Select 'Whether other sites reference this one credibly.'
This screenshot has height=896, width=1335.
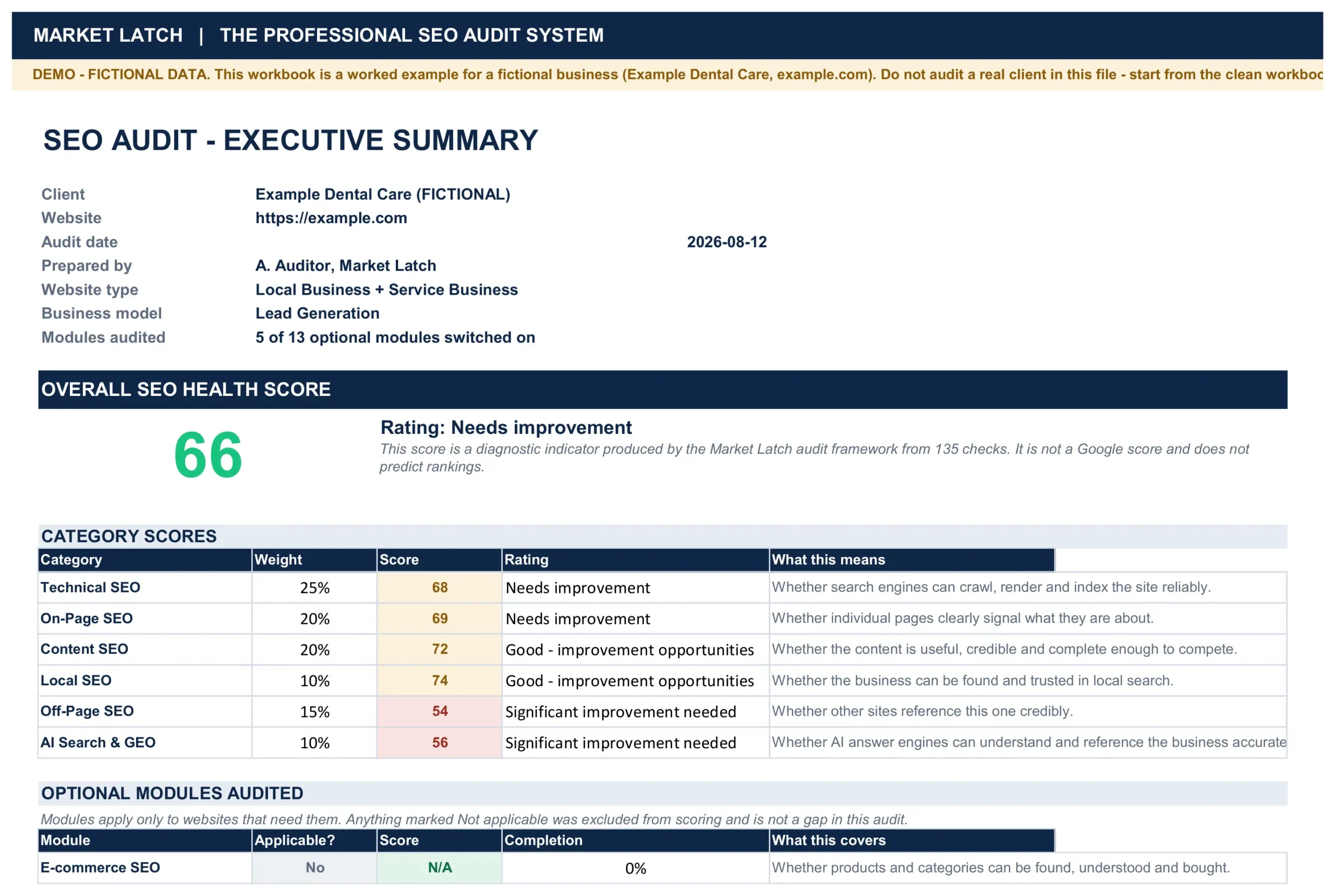coord(922,711)
